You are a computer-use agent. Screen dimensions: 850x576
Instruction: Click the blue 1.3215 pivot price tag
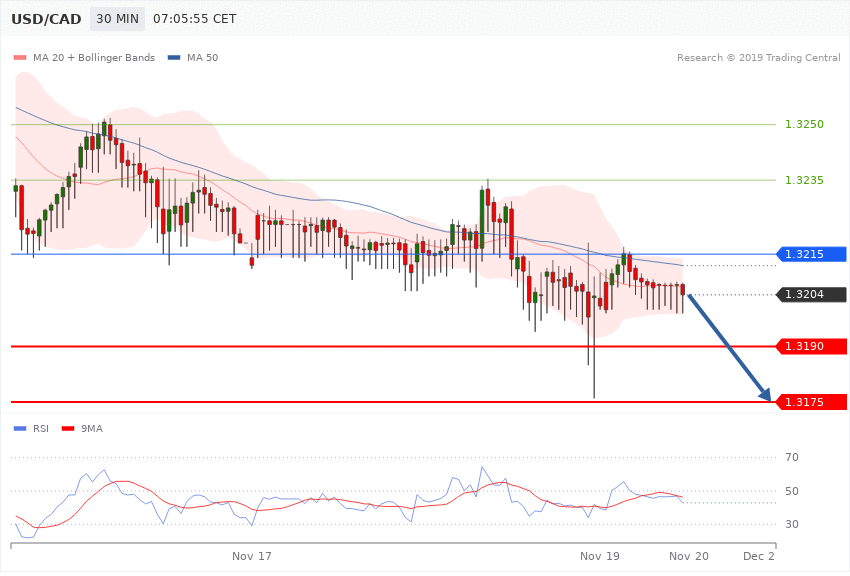pos(812,254)
